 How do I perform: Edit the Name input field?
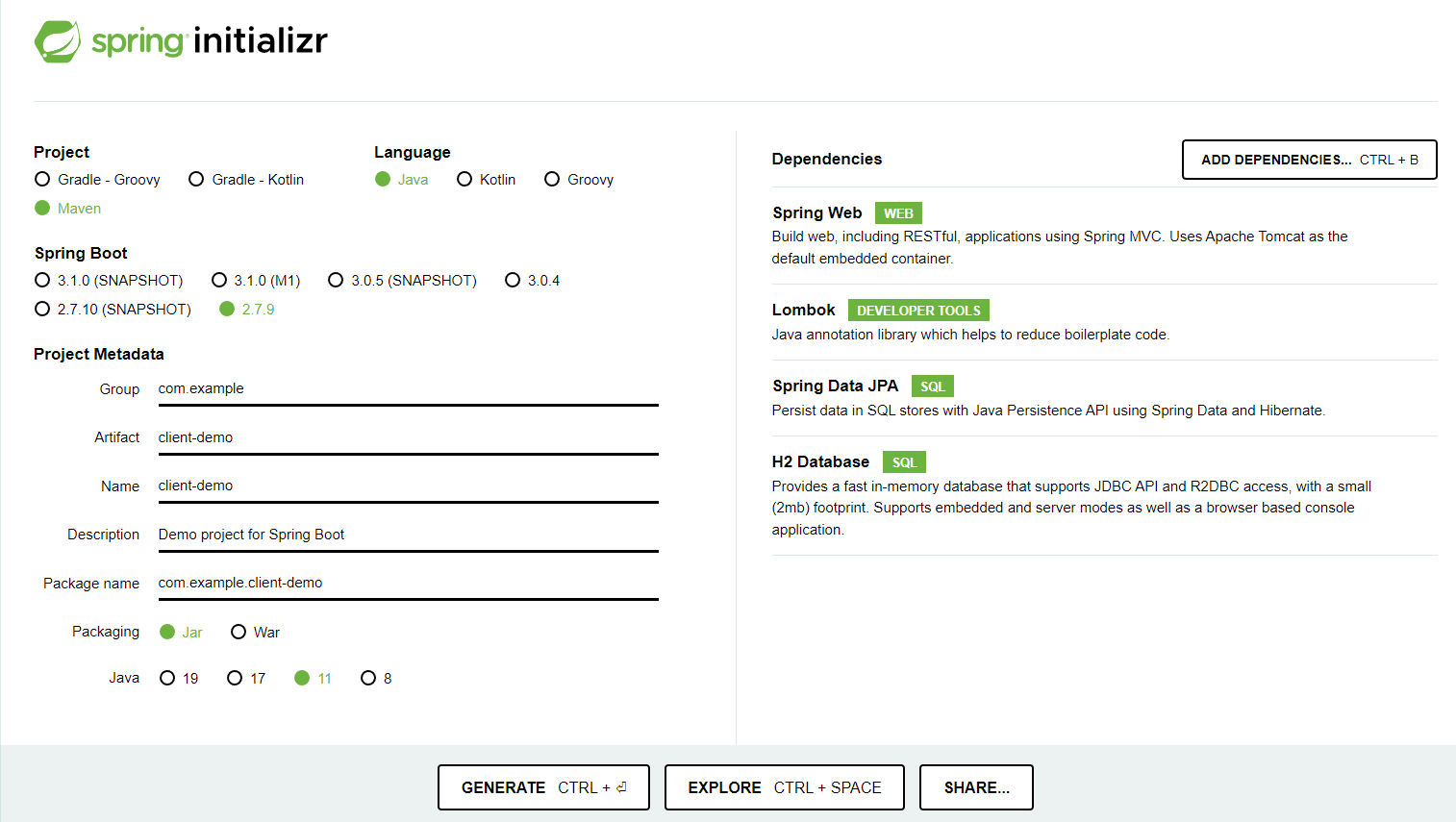(x=408, y=486)
